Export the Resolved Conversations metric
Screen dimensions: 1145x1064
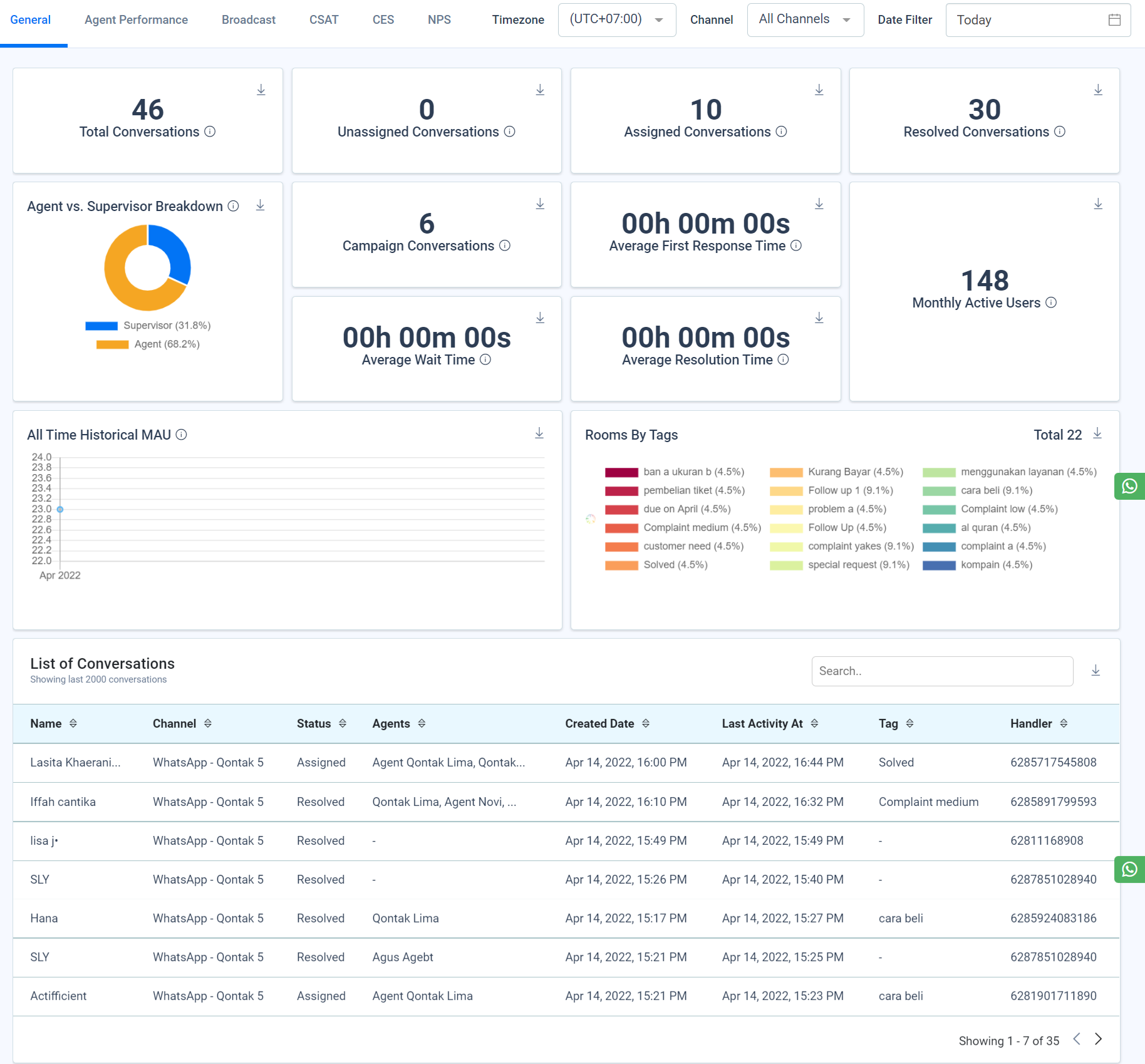coord(1097,90)
